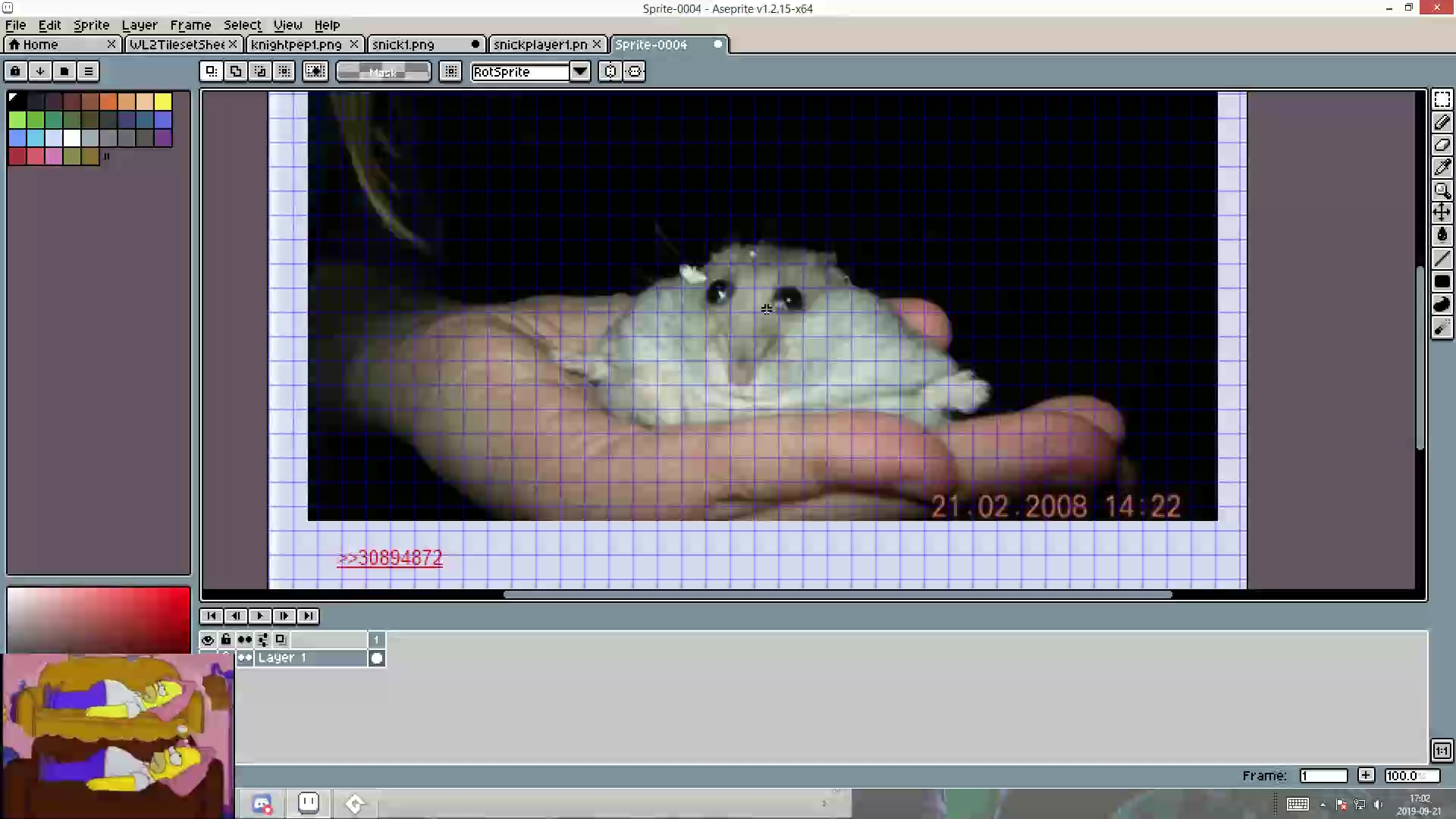Image resolution: width=1456 pixels, height=819 pixels.
Task: Select the Pencil tool
Action: 1442,122
